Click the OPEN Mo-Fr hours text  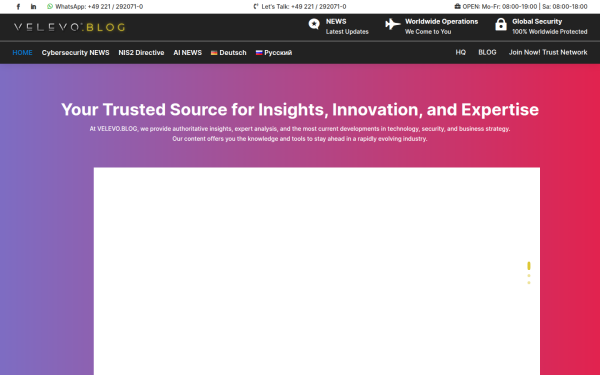pyautogui.click(x=525, y=7)
